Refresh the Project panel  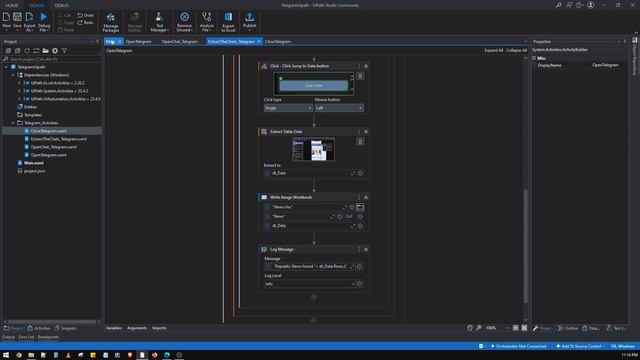tap(27, 51)
